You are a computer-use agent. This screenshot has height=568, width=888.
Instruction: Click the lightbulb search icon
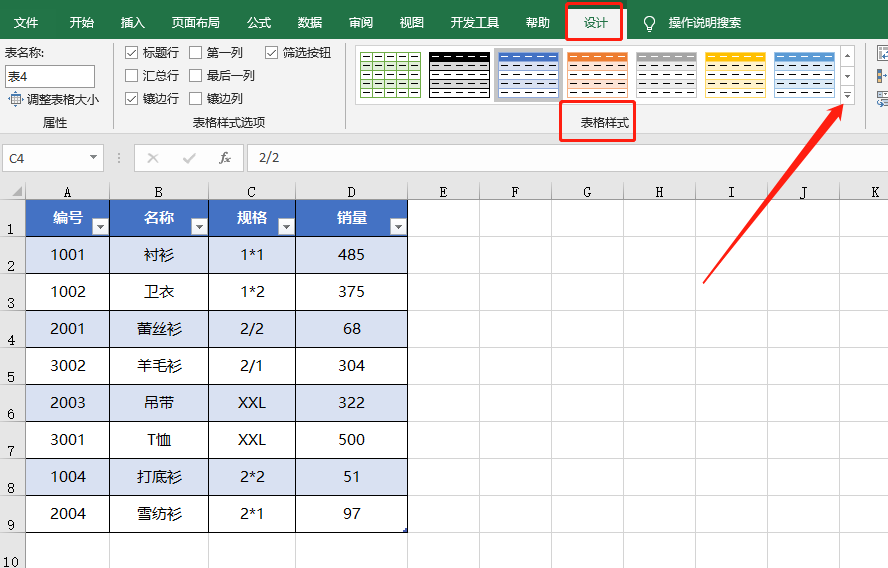(649, 23)
